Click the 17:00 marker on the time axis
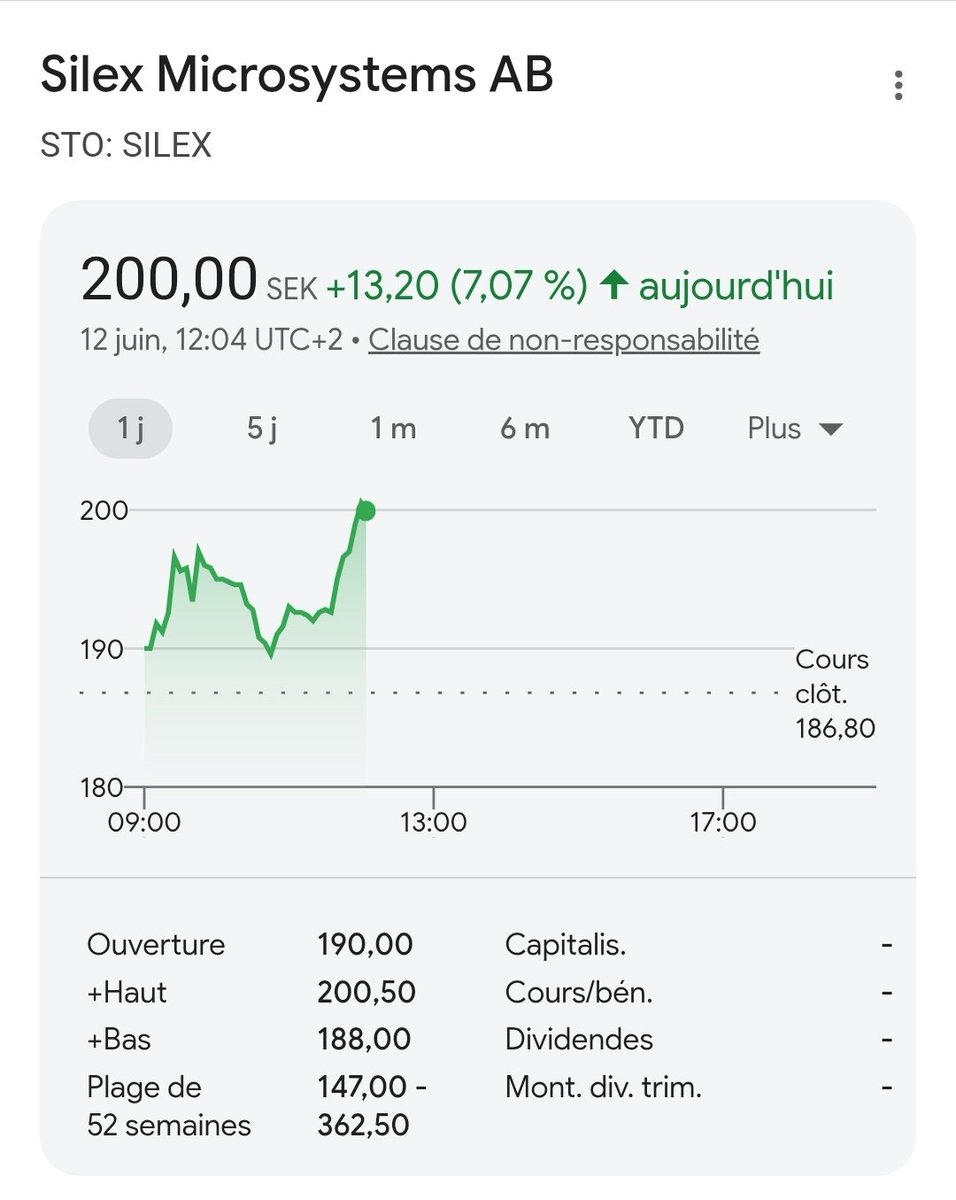Screen dimensions: 956x1200 click(723, 823)
